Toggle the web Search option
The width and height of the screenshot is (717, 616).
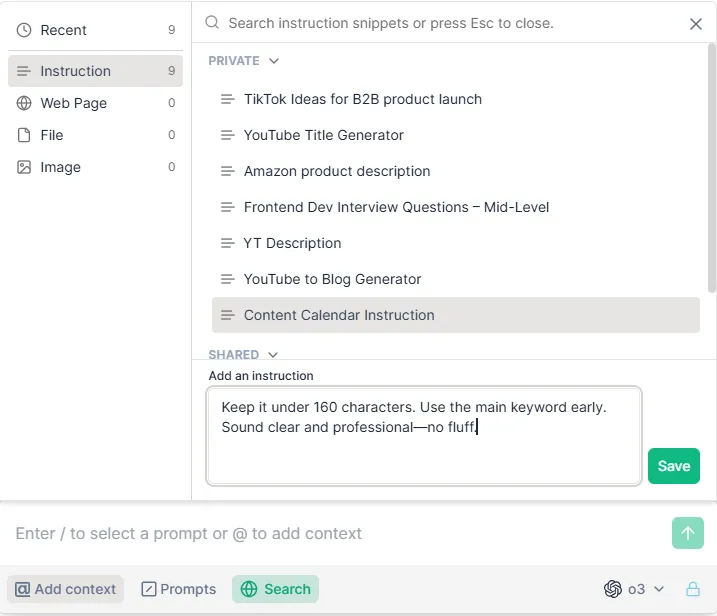(275, 589)
